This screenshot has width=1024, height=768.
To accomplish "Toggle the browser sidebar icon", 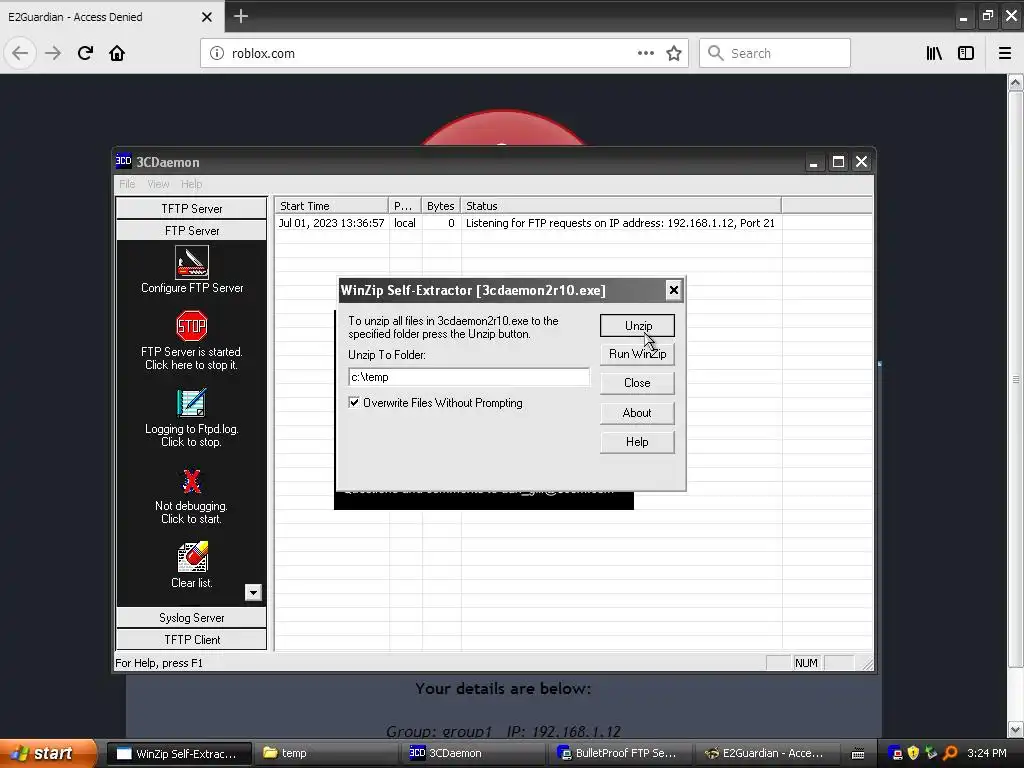I will pos(966,53).
